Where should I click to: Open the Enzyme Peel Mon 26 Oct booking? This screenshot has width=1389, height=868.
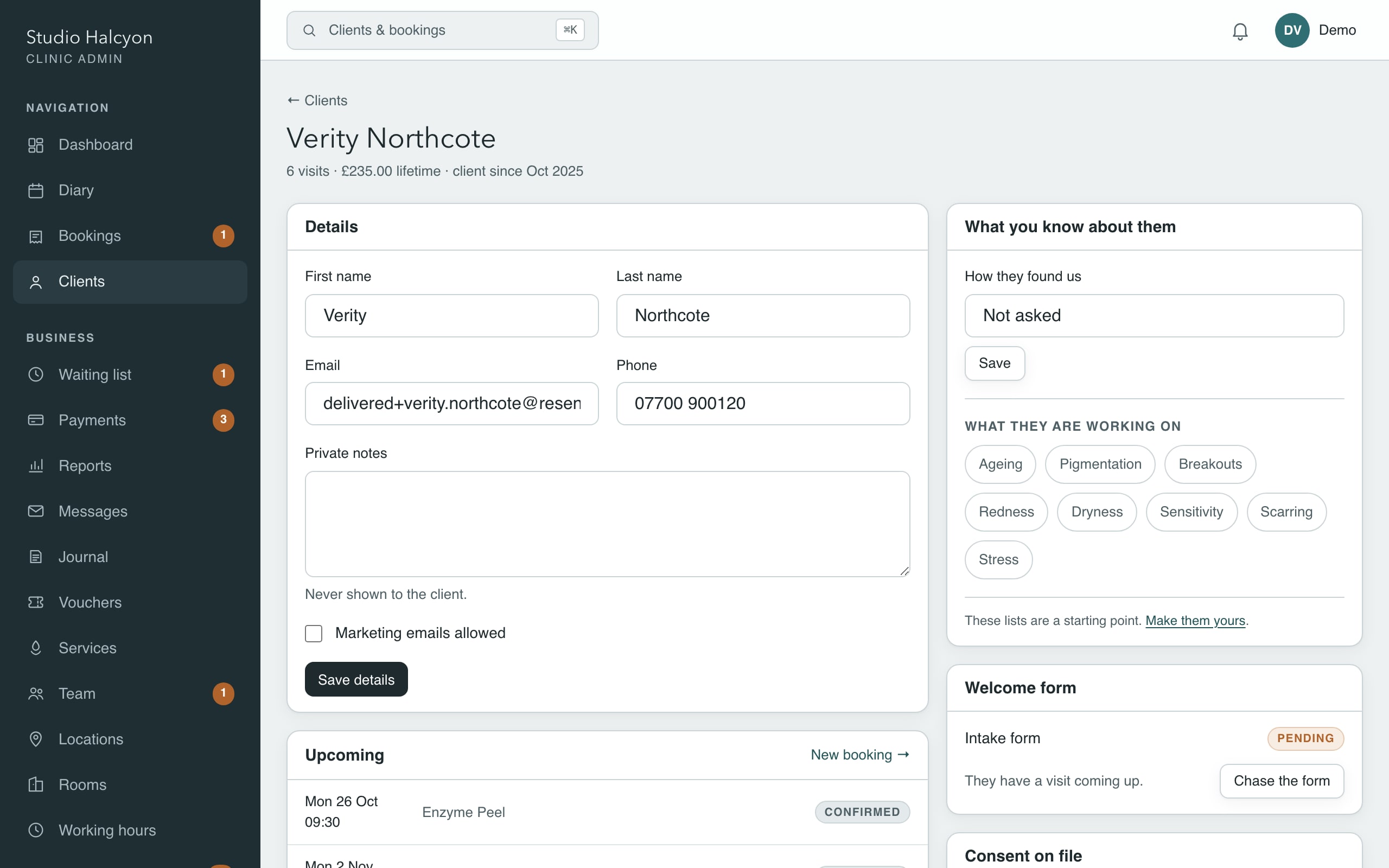(x=607, y=812)
